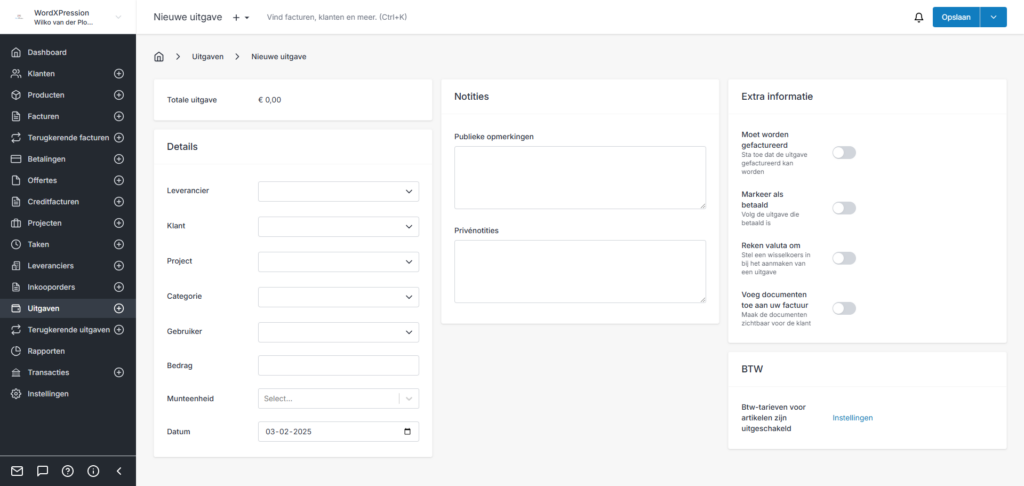
Task: Click the Offertes plus icon
Action: point(119,180)
